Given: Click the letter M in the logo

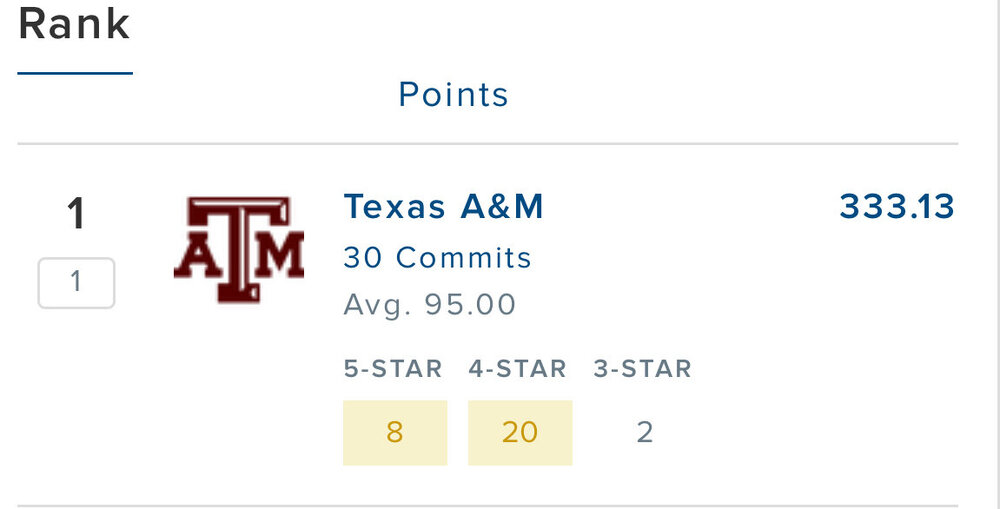Looking at the screenshot, I should click(x=281, y=257).
